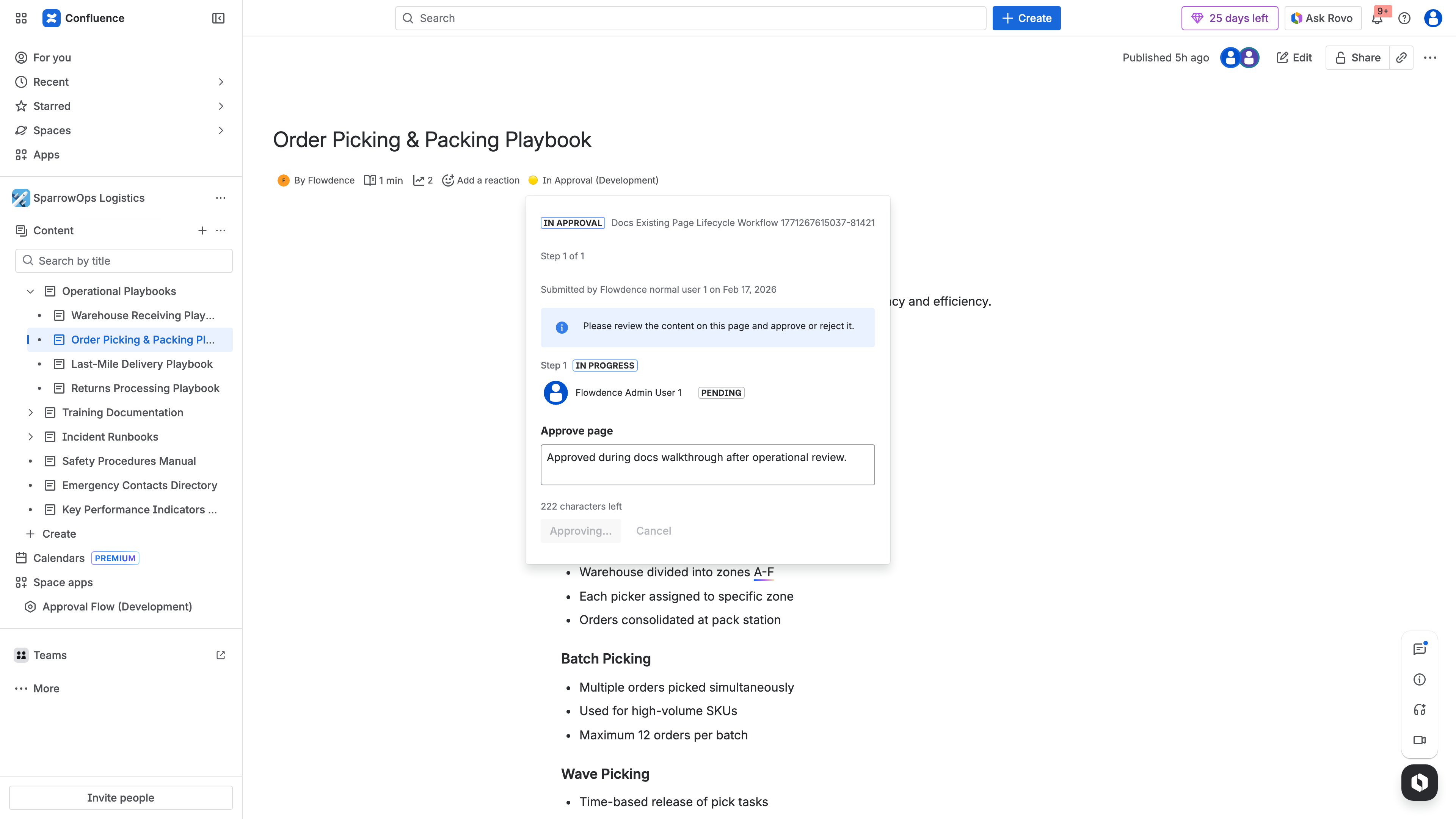The width and height of the screenshot is (1456, 819).
Task: Expand Training Documentation in the tree
Action: point(31,413)
